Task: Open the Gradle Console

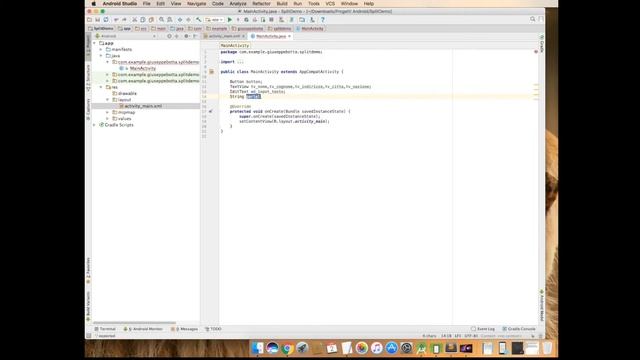Action: [x=519, y=329]
